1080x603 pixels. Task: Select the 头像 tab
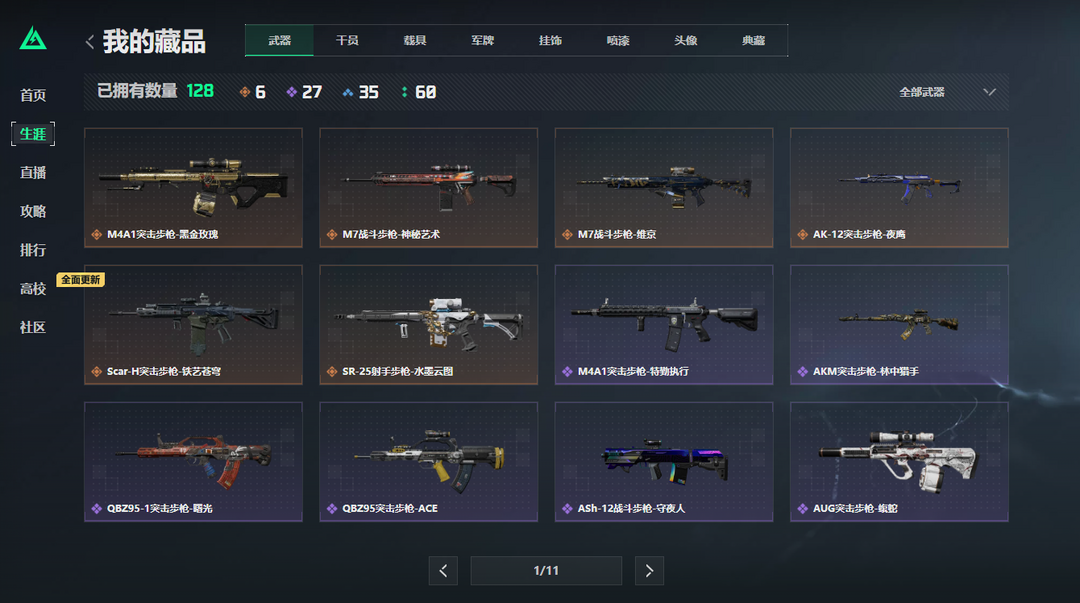coord(685,41)
